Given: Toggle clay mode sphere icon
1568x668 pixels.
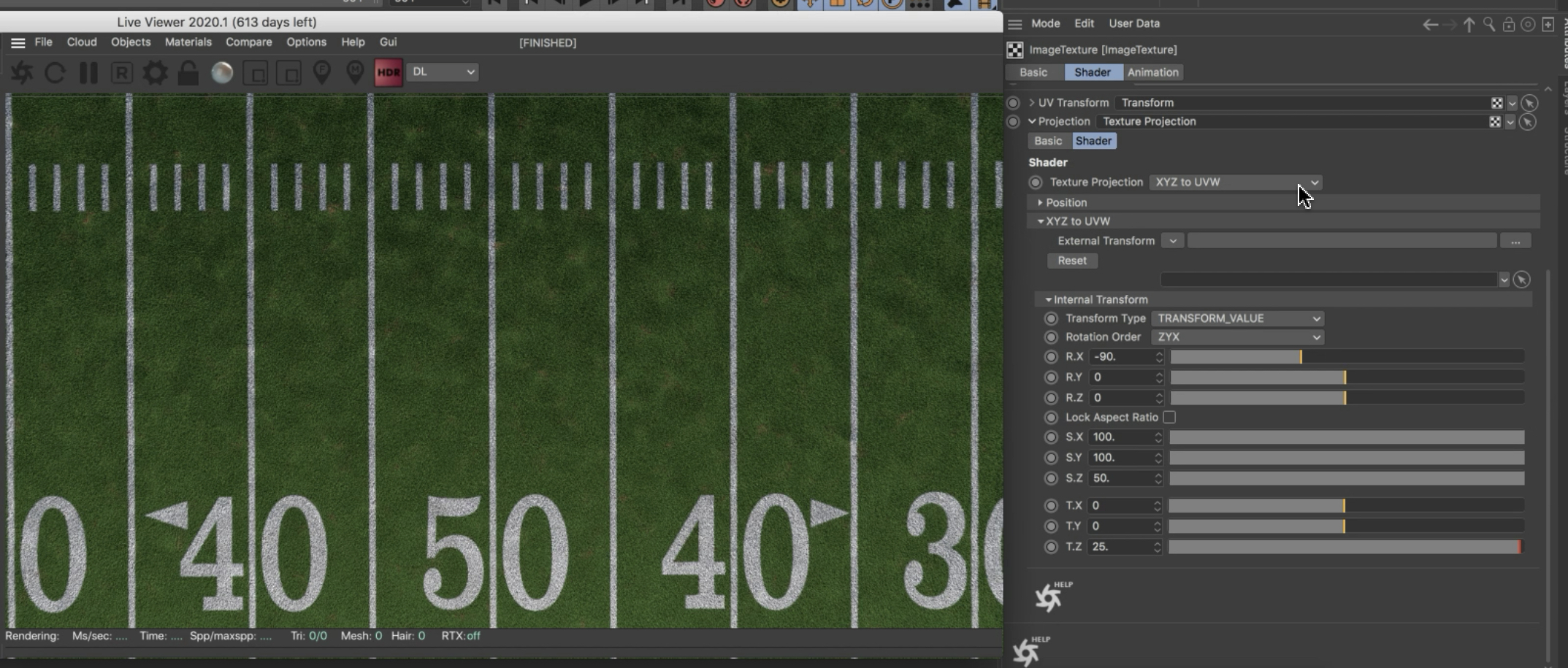Looking at the screenshot, I should pos(222,72).
